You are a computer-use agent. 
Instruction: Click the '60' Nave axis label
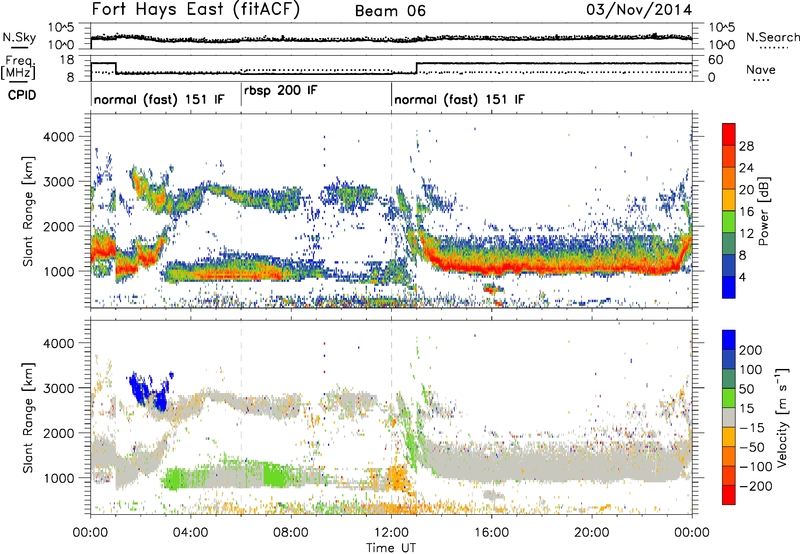(715, 60)
